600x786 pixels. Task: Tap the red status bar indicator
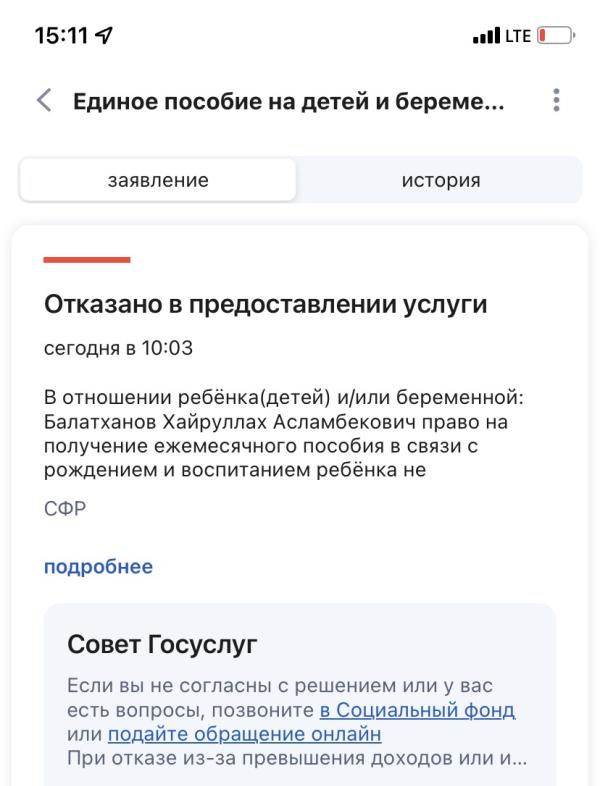(x=87, y=260)
